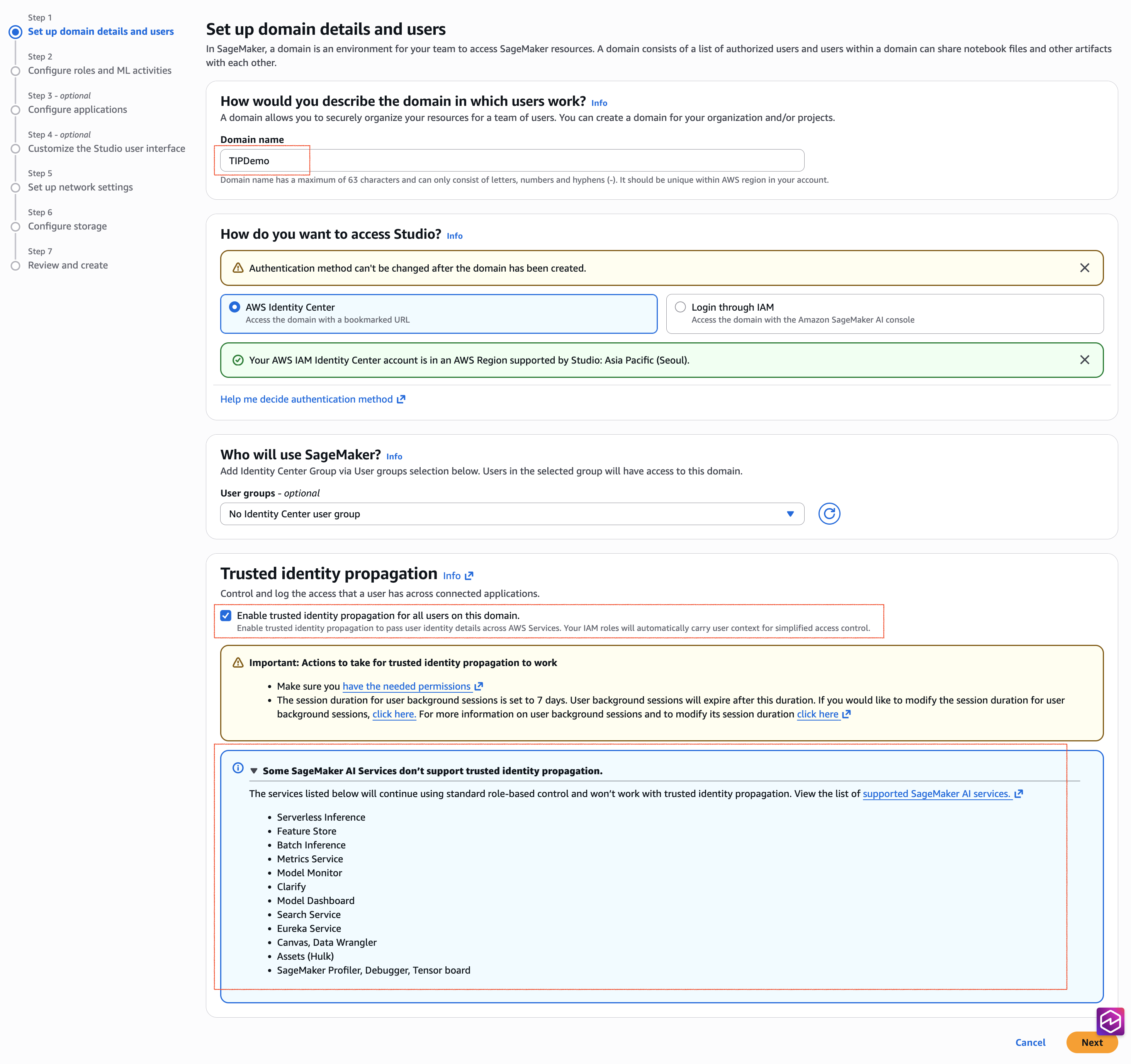Uncheck Enable trusted identity propagation checkbox
This screenshot has height=1064, width=1131.
pyautogui.click(x=226, y=615)
